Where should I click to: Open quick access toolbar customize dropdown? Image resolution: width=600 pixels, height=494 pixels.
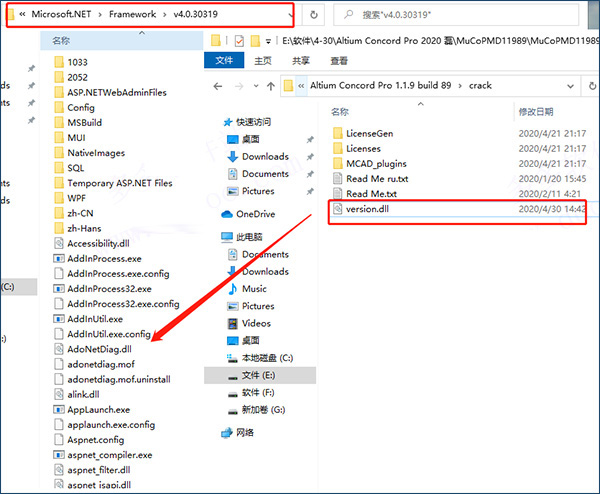click(268, 41)
